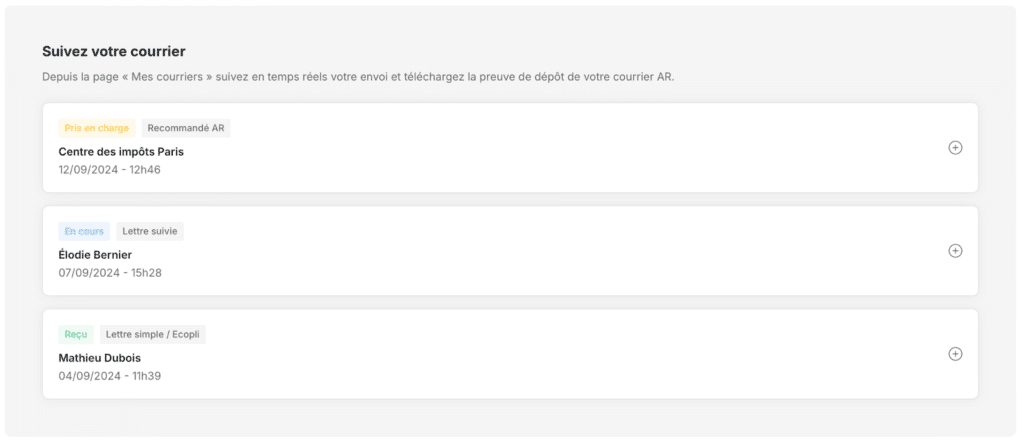
Task: Select the "Recommandé AR" tag
Action: point(186,128)
